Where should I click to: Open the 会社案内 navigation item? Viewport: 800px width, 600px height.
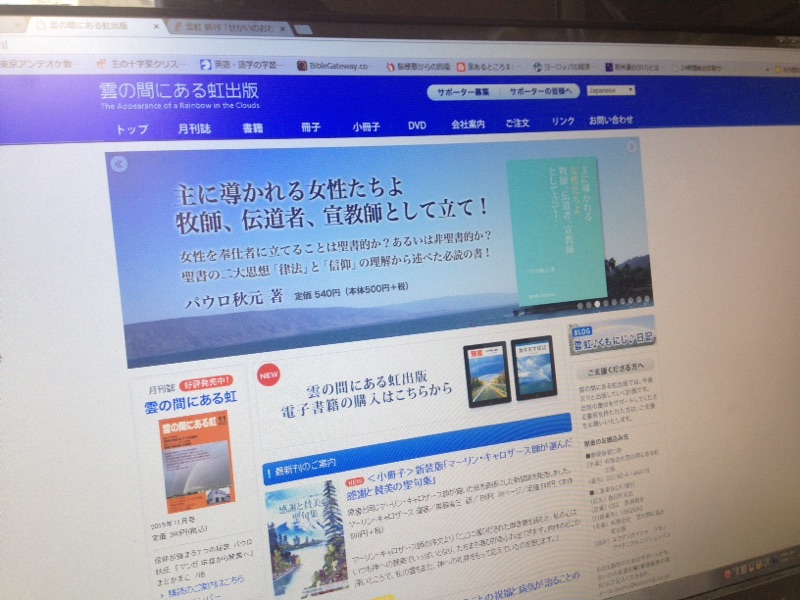pos(467,124)
